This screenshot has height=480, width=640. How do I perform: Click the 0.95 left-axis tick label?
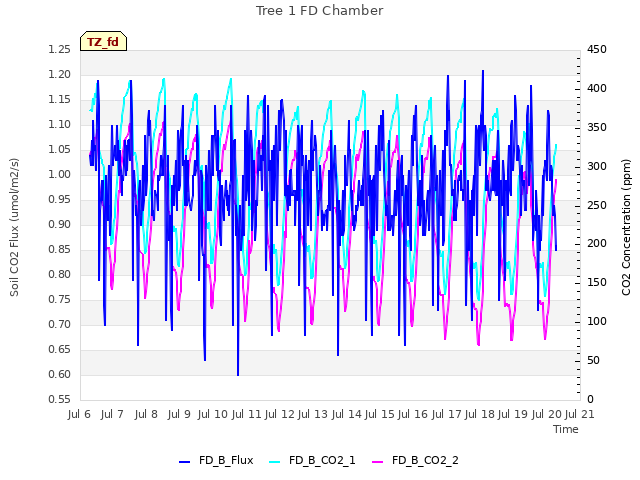point(60,200)
